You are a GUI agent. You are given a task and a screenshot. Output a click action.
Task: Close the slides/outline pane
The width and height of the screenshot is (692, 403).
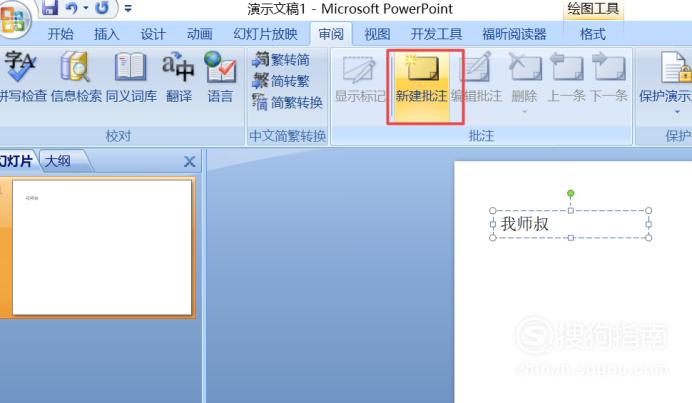(189, 162)
